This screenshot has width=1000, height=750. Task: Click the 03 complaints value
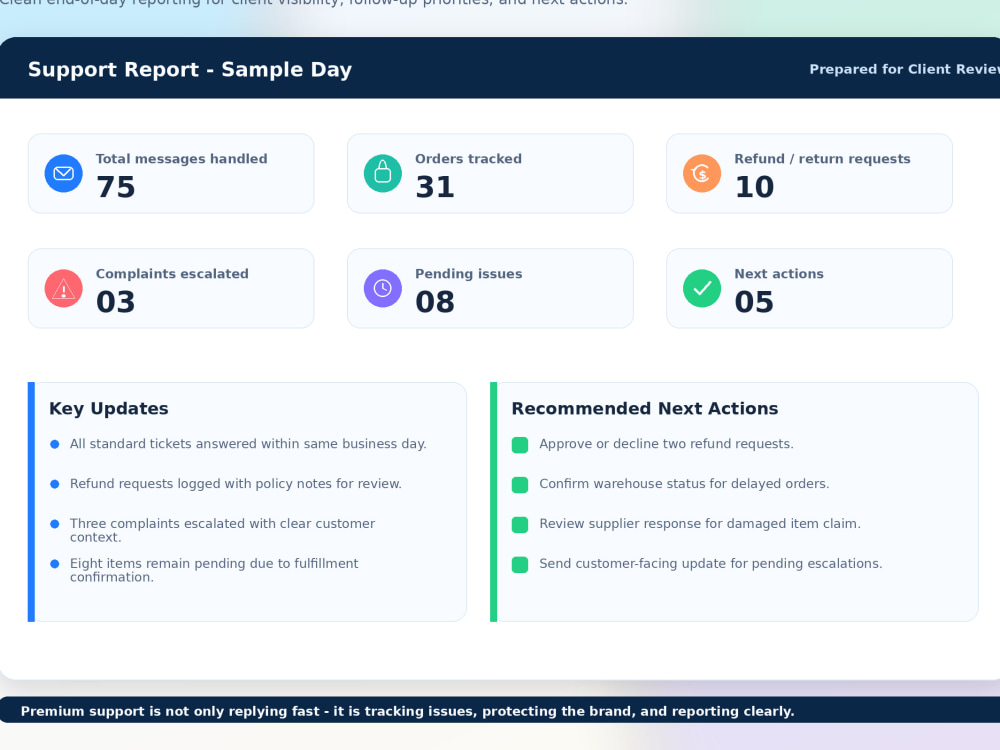116,302
